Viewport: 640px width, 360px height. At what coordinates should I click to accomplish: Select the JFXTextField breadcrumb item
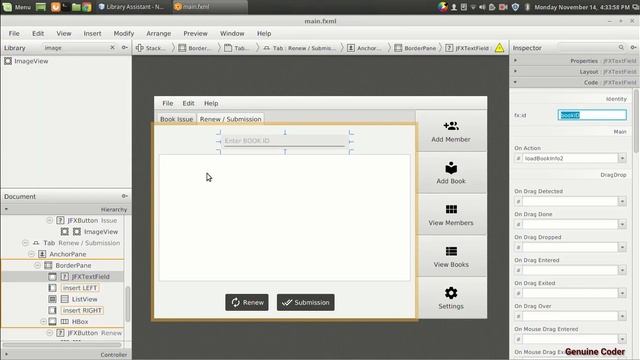click(x=467, y=48)
